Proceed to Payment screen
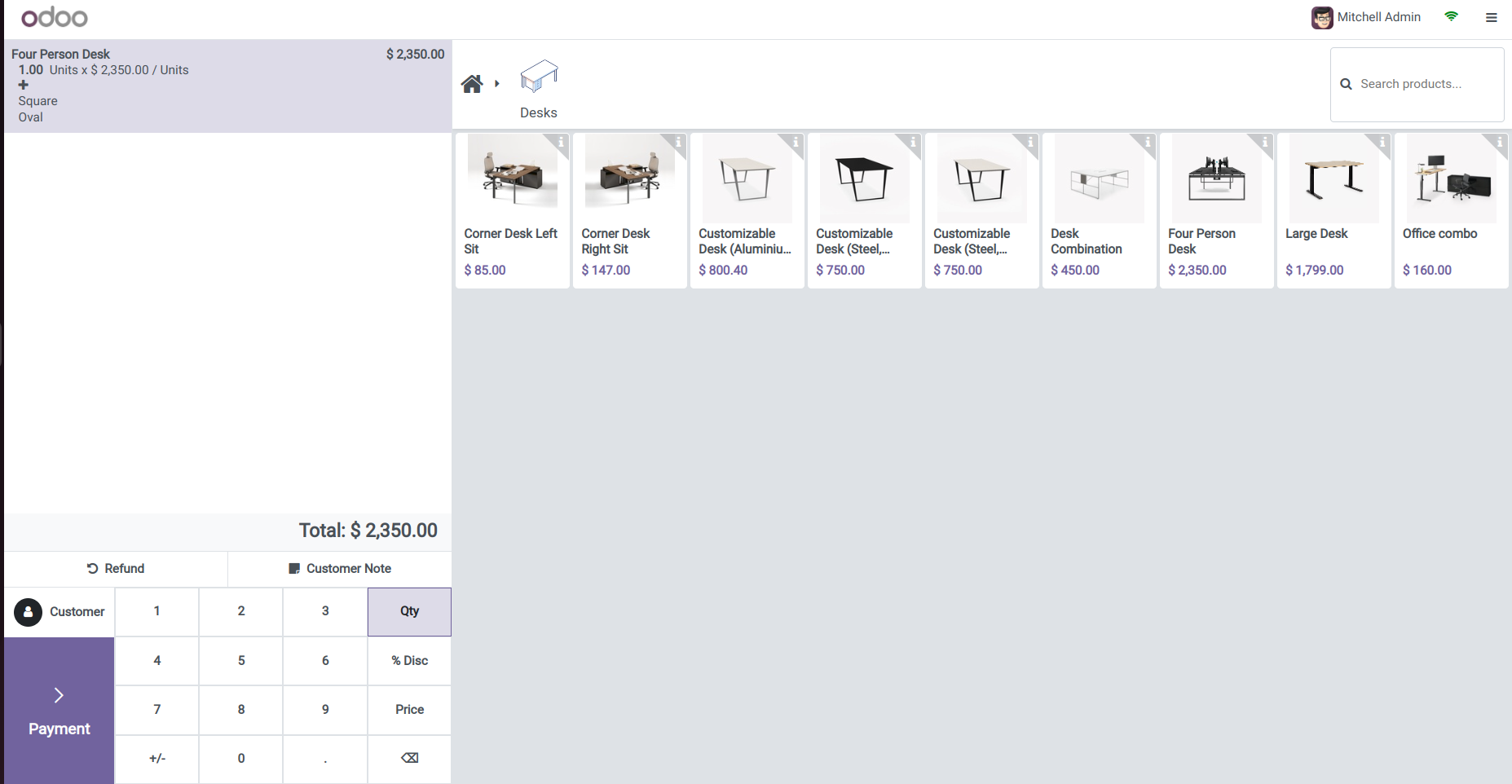This screenshot has height=784, width=1512. click(59, 711)
